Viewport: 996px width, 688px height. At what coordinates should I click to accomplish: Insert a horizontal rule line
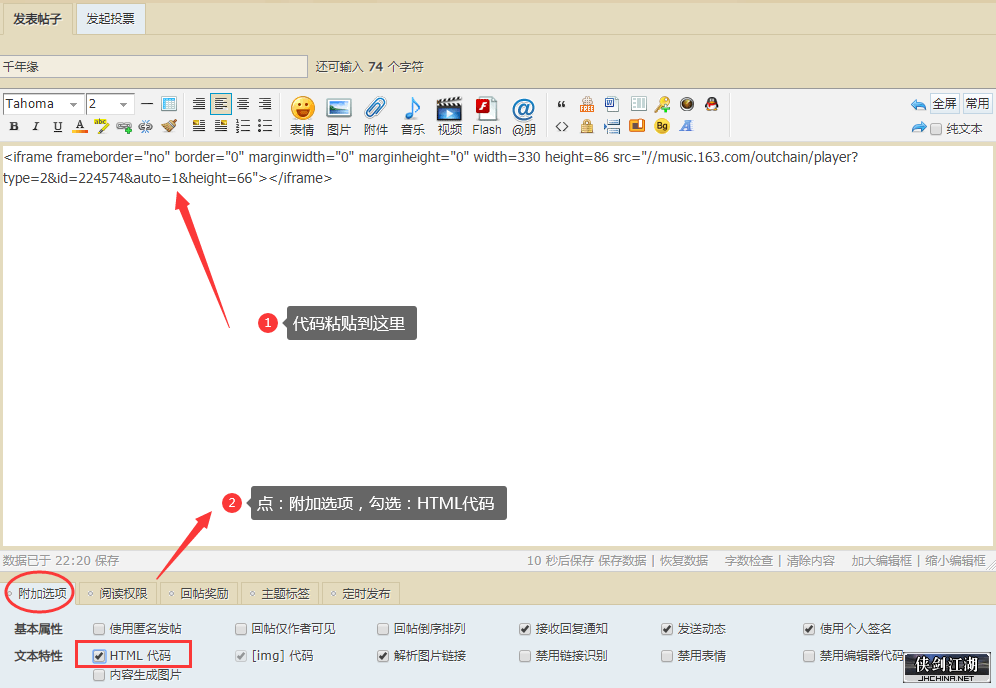(147, 104)
